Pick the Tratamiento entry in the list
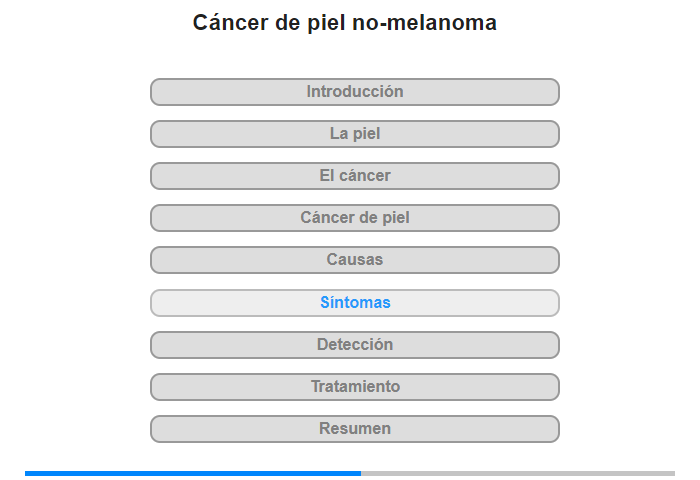Image resolution: width=700 pixels, height=480 pixels. (355, 387)
